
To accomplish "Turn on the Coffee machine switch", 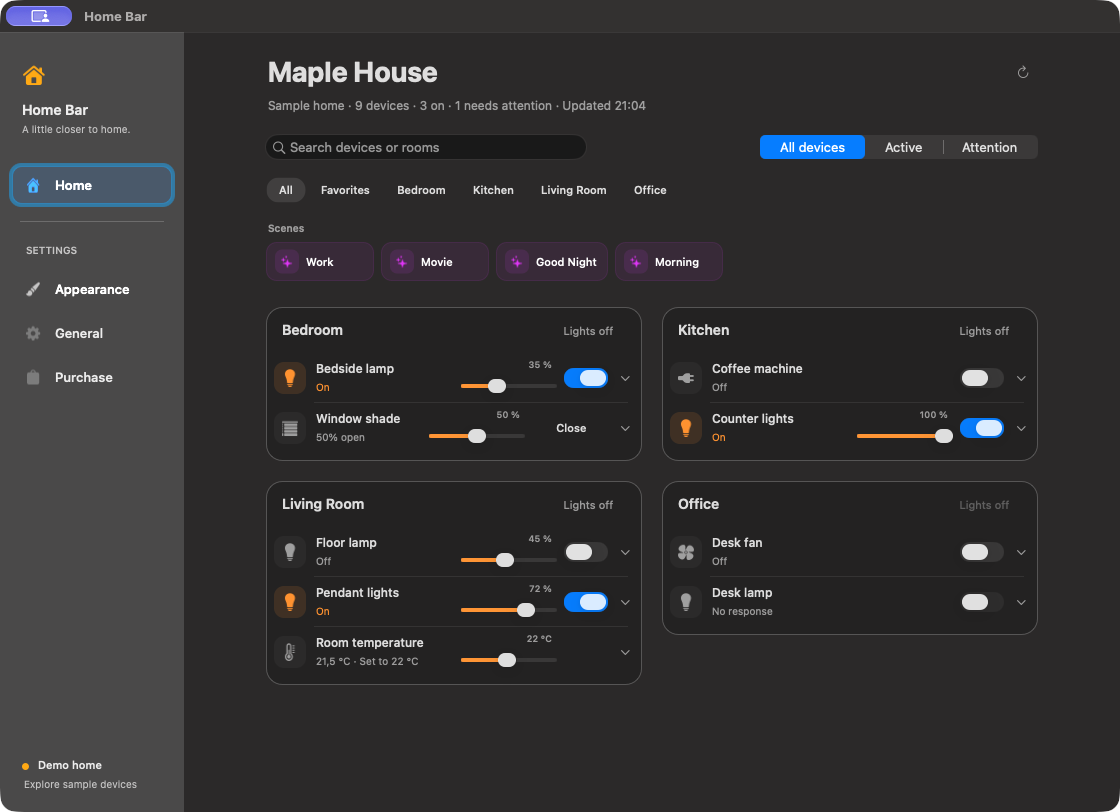I will coord(981,378).
